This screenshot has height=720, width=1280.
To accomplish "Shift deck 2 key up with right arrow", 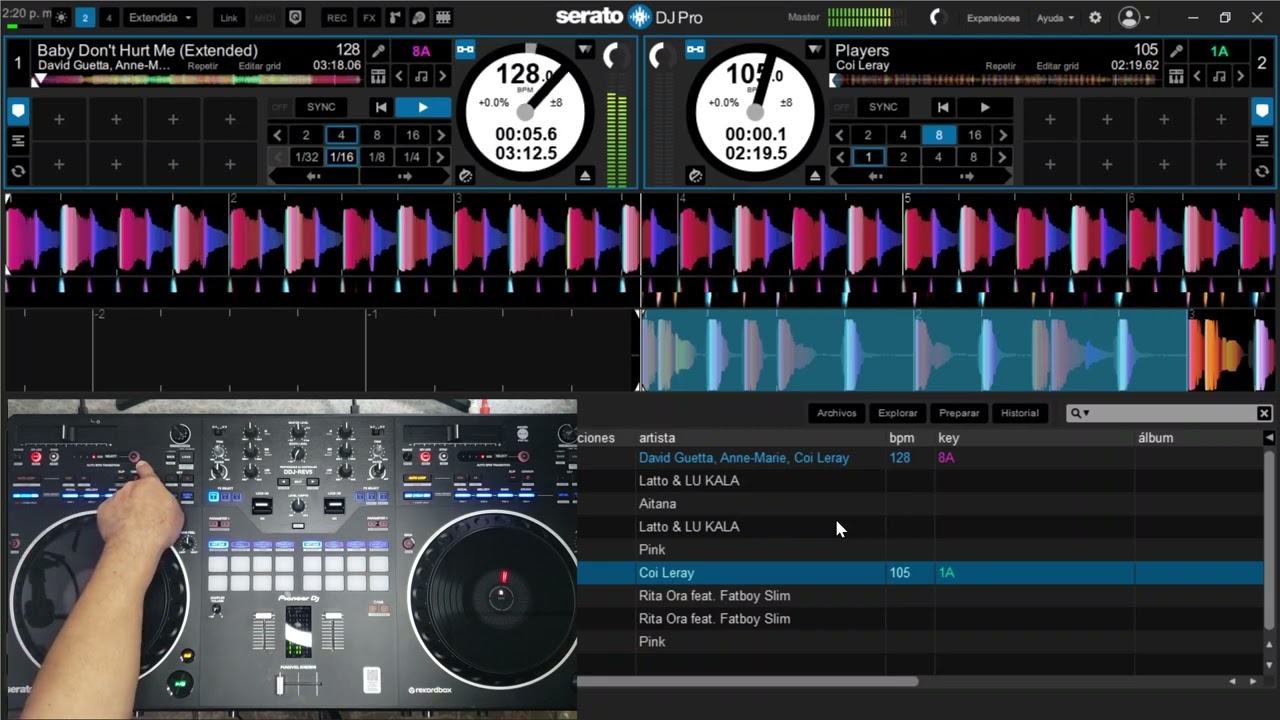I will pyautogui.click(x=1240, y=76).
